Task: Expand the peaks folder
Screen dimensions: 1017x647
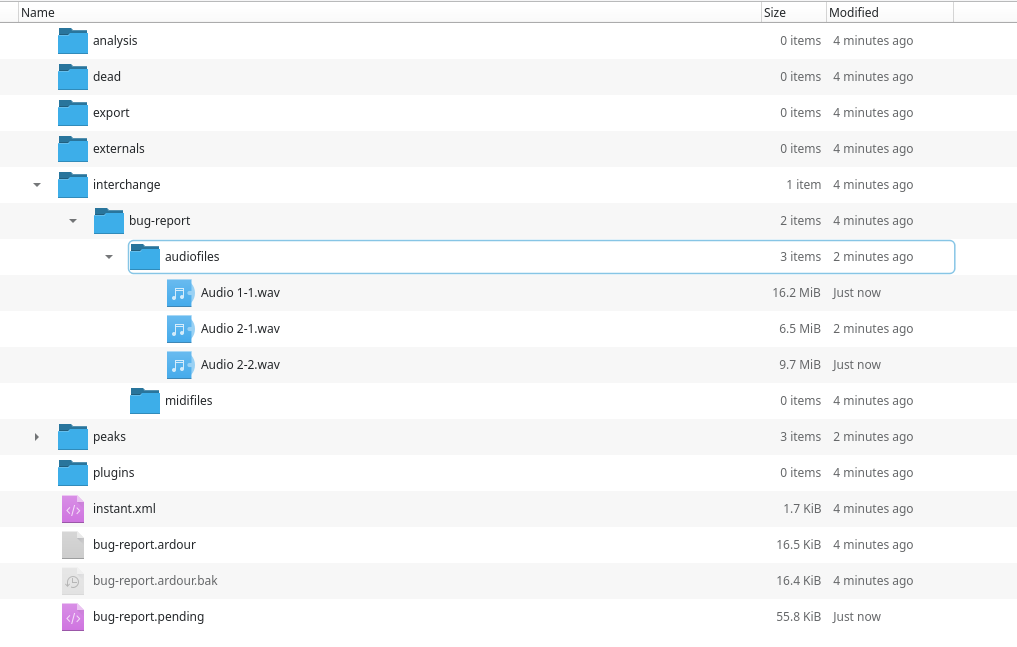Action: click(x=37, y=437)
